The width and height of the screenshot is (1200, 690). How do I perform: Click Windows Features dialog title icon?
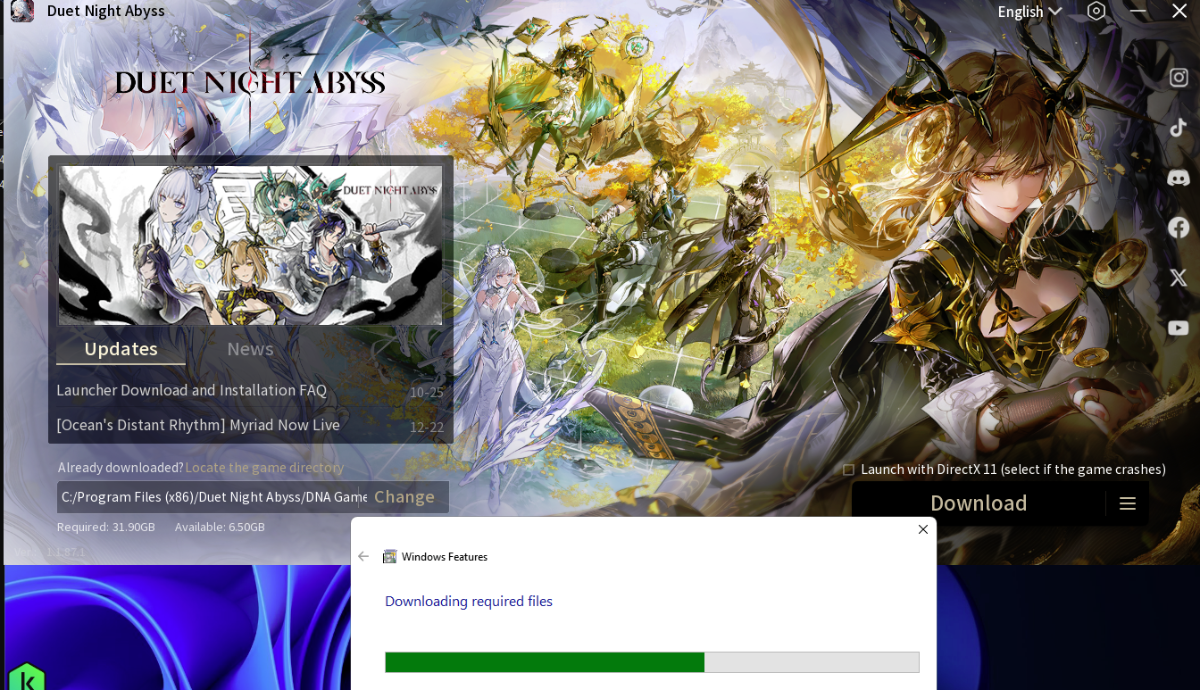pos(390,556)
